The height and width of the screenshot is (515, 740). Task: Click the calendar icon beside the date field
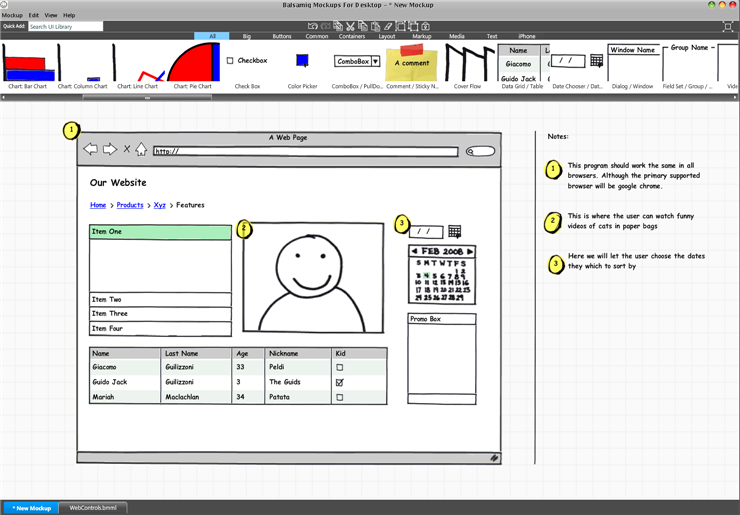point(454,232)
